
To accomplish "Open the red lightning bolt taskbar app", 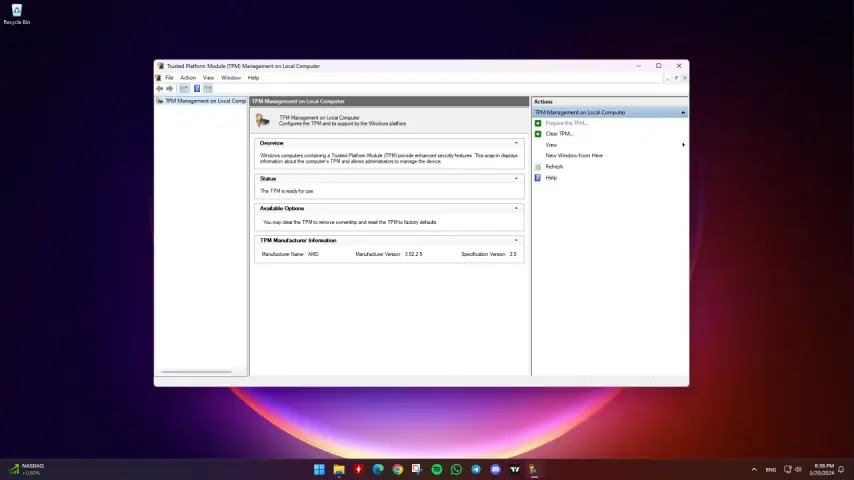I will point(358,469).
